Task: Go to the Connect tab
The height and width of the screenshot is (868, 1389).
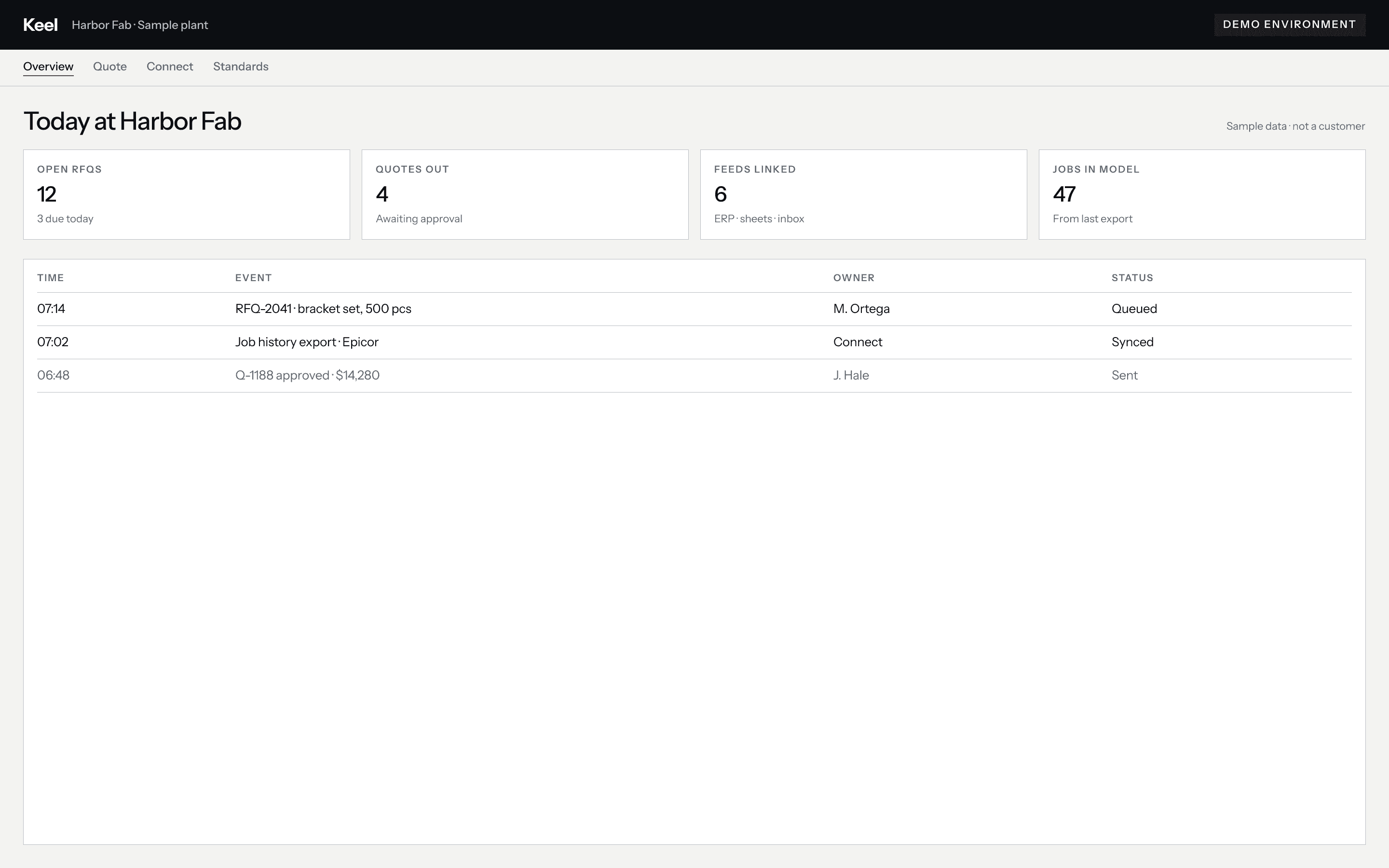Action: point(169,67)
